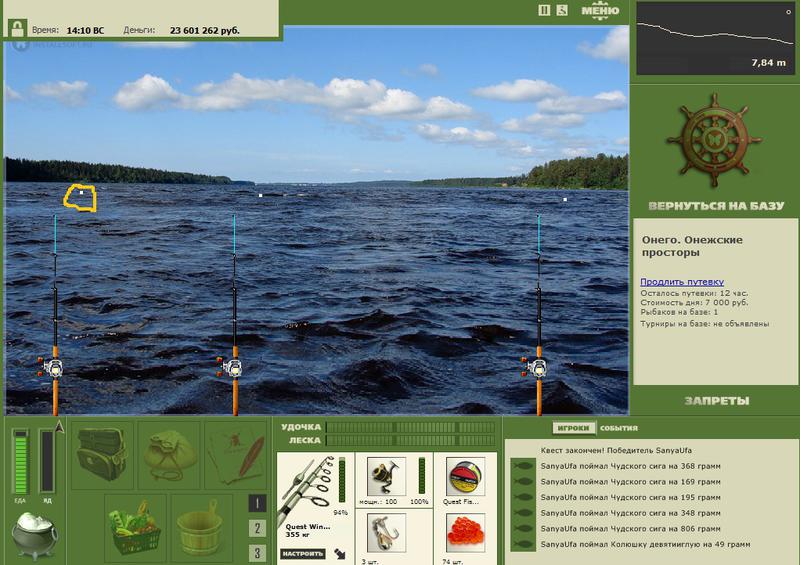Click the hook item with 3 шт.
The height and width of the screenshot is (565, 800).
tap(386, 533)
